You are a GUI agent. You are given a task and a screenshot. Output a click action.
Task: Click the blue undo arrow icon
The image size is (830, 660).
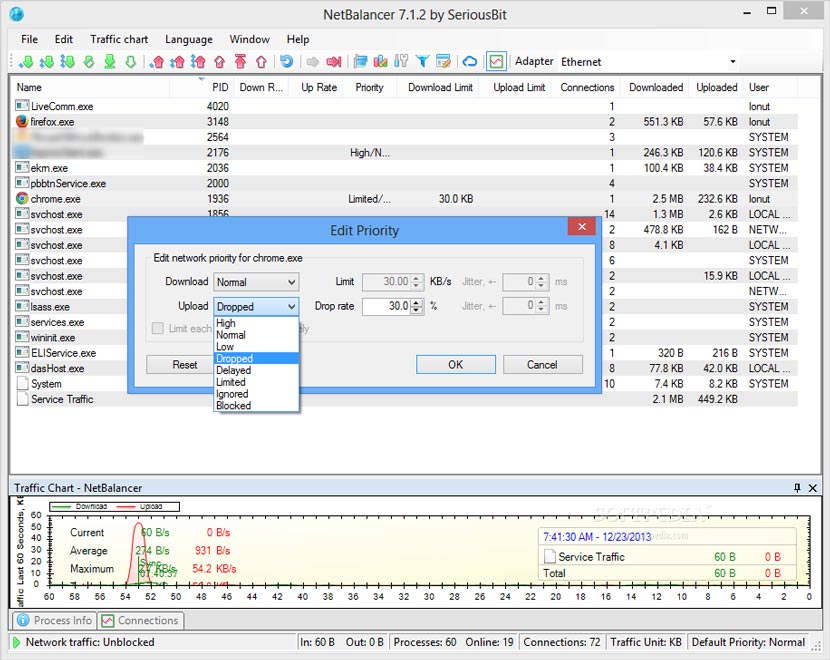(x=287, y=61)
